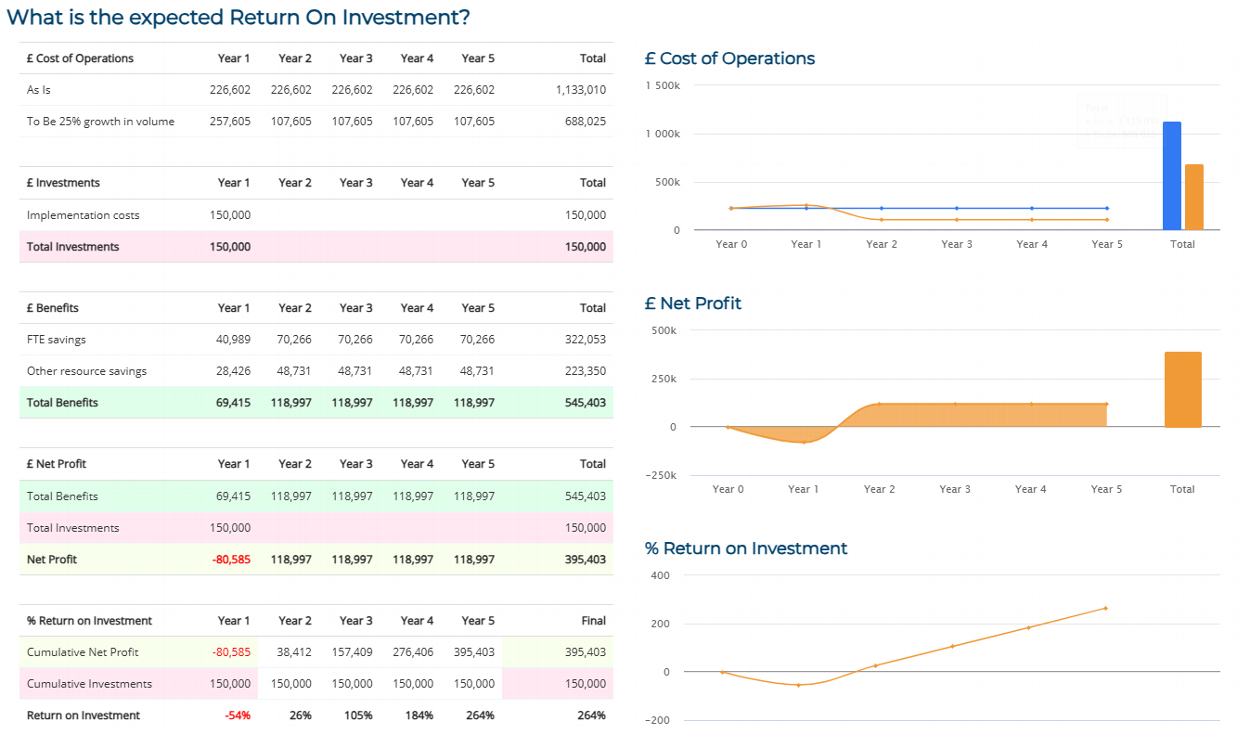This screenshot has height=730, width=1250.
Task: Click the Cumulative Investments row label
Action: click(90, 684)
